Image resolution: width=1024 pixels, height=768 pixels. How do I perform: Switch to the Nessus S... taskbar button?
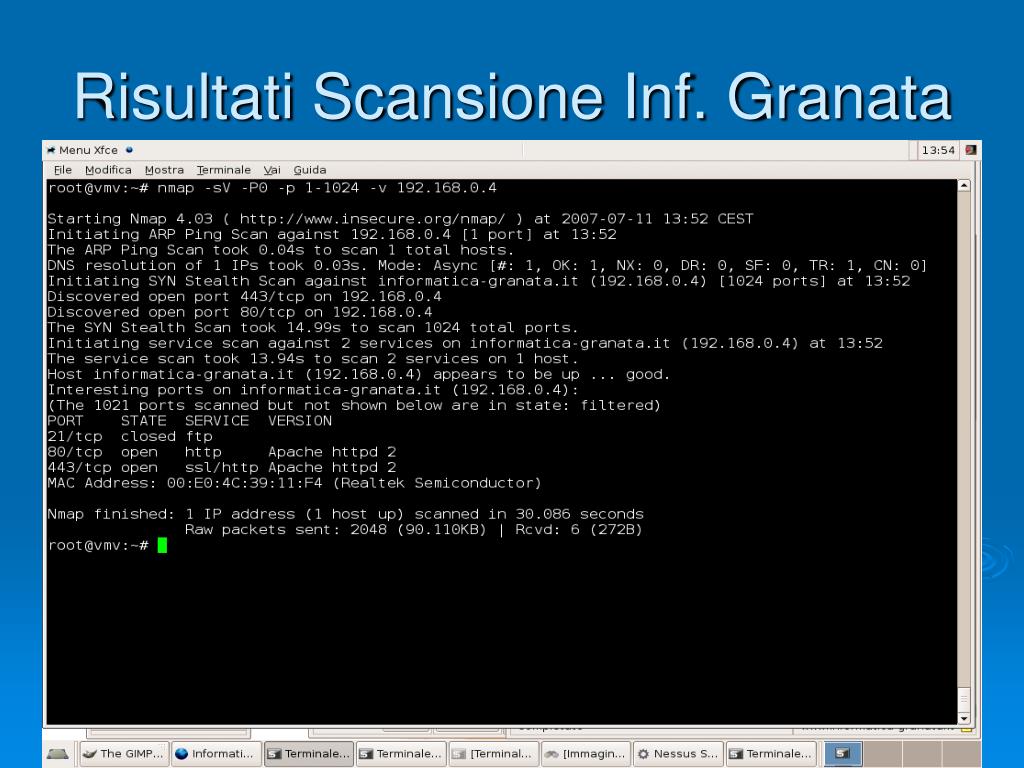pyautogui.click(x=679, y=754)
